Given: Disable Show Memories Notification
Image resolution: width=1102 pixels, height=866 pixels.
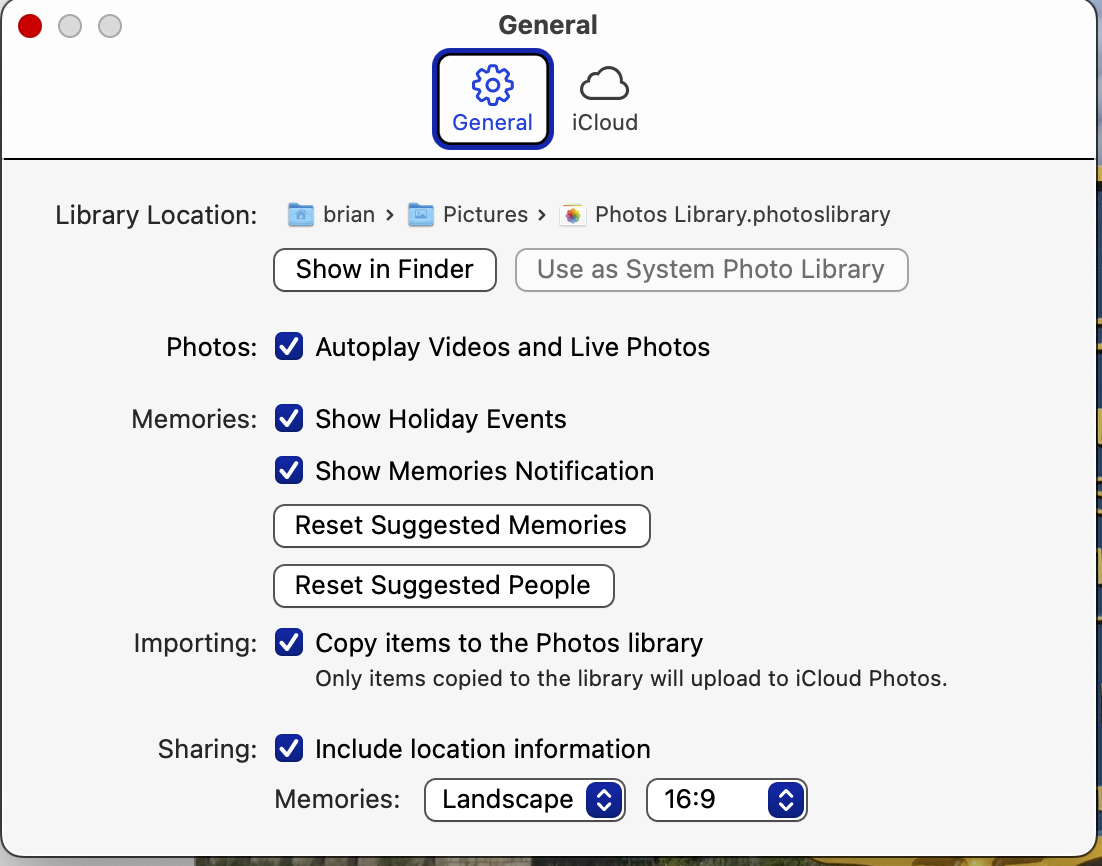Looking at the screenshot, I should click(x=289, y=471).
